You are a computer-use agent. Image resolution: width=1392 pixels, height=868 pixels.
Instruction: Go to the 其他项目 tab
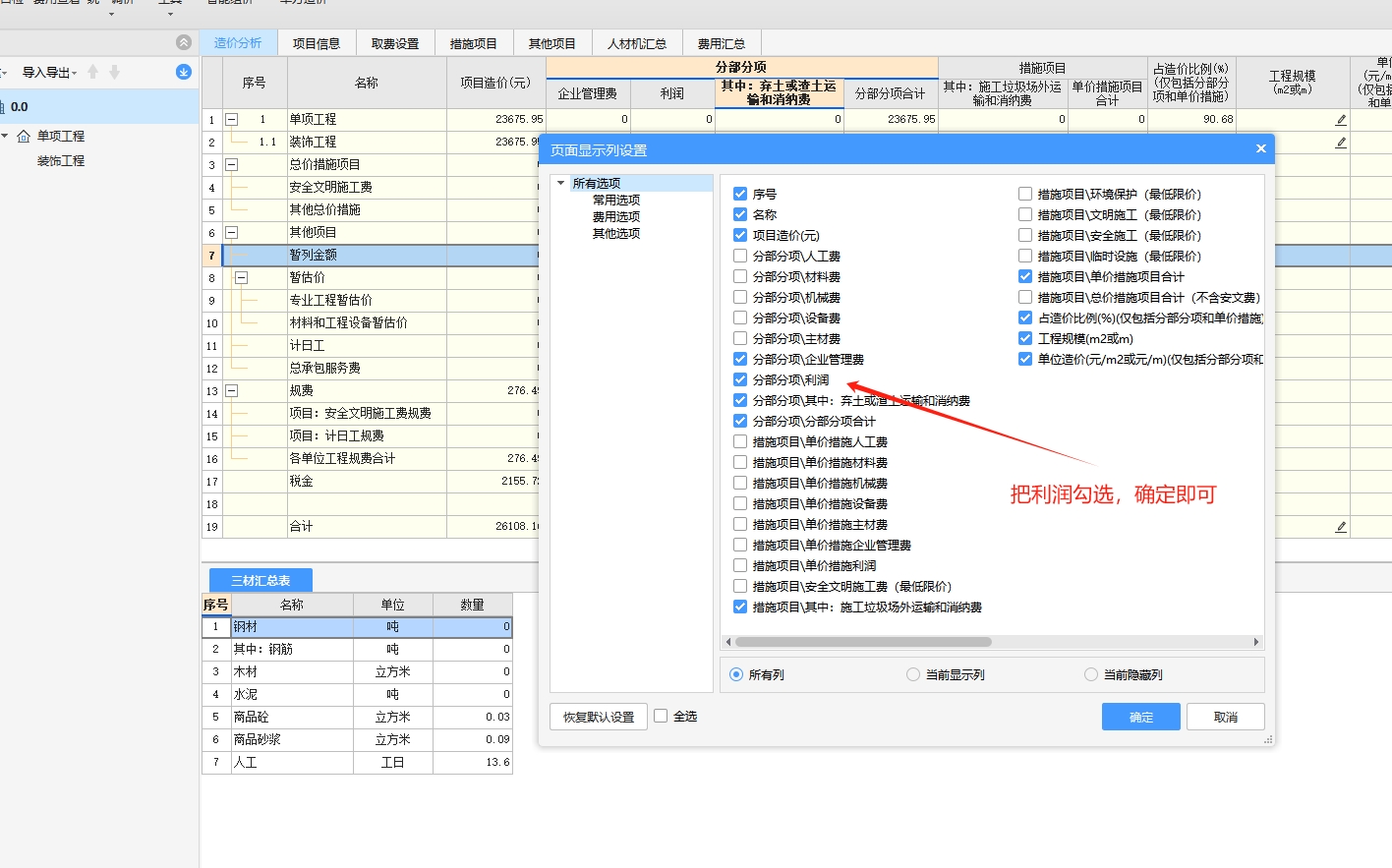(552, 43)
